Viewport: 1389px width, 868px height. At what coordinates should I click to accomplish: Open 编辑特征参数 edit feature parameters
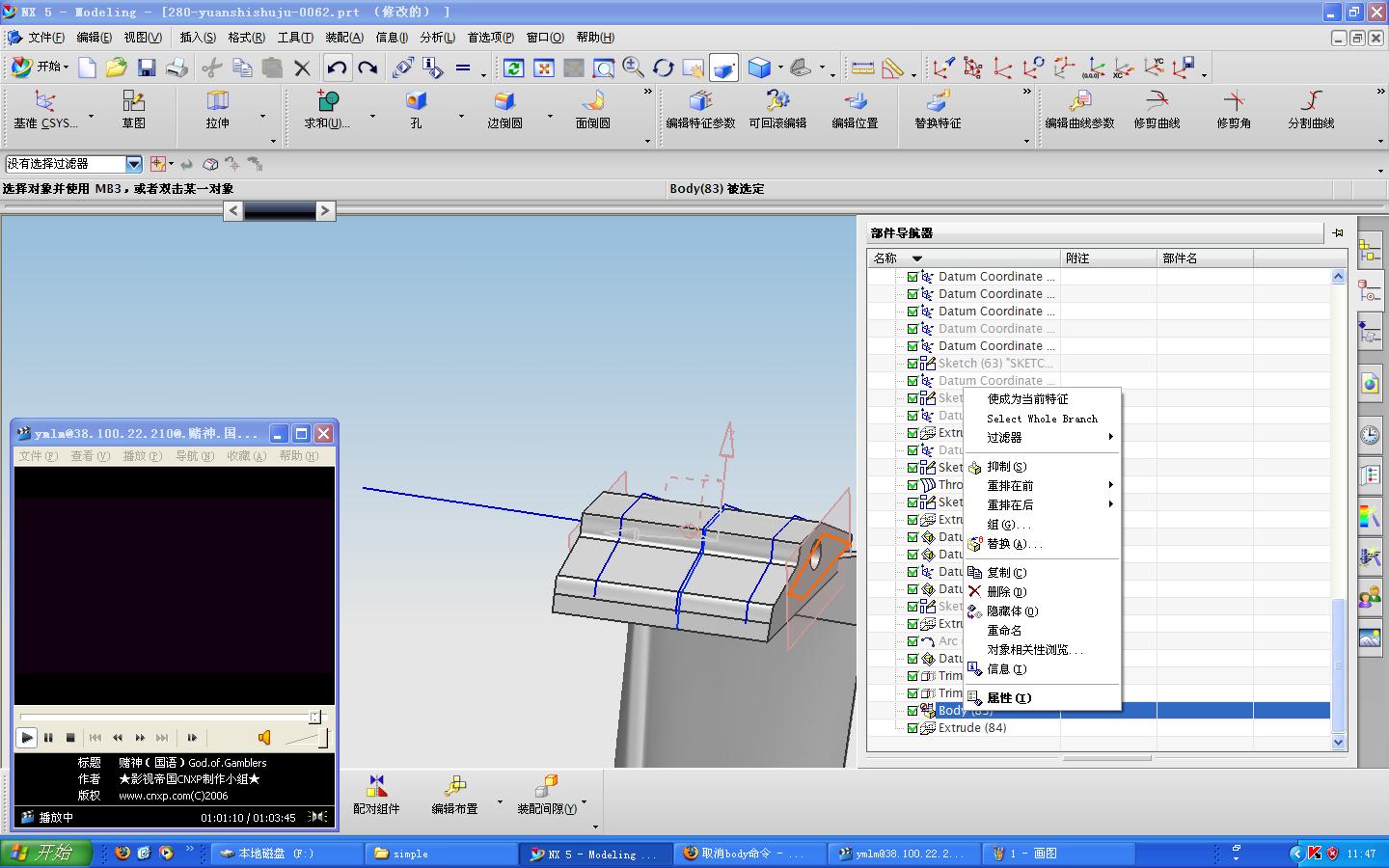coord(700,110)
